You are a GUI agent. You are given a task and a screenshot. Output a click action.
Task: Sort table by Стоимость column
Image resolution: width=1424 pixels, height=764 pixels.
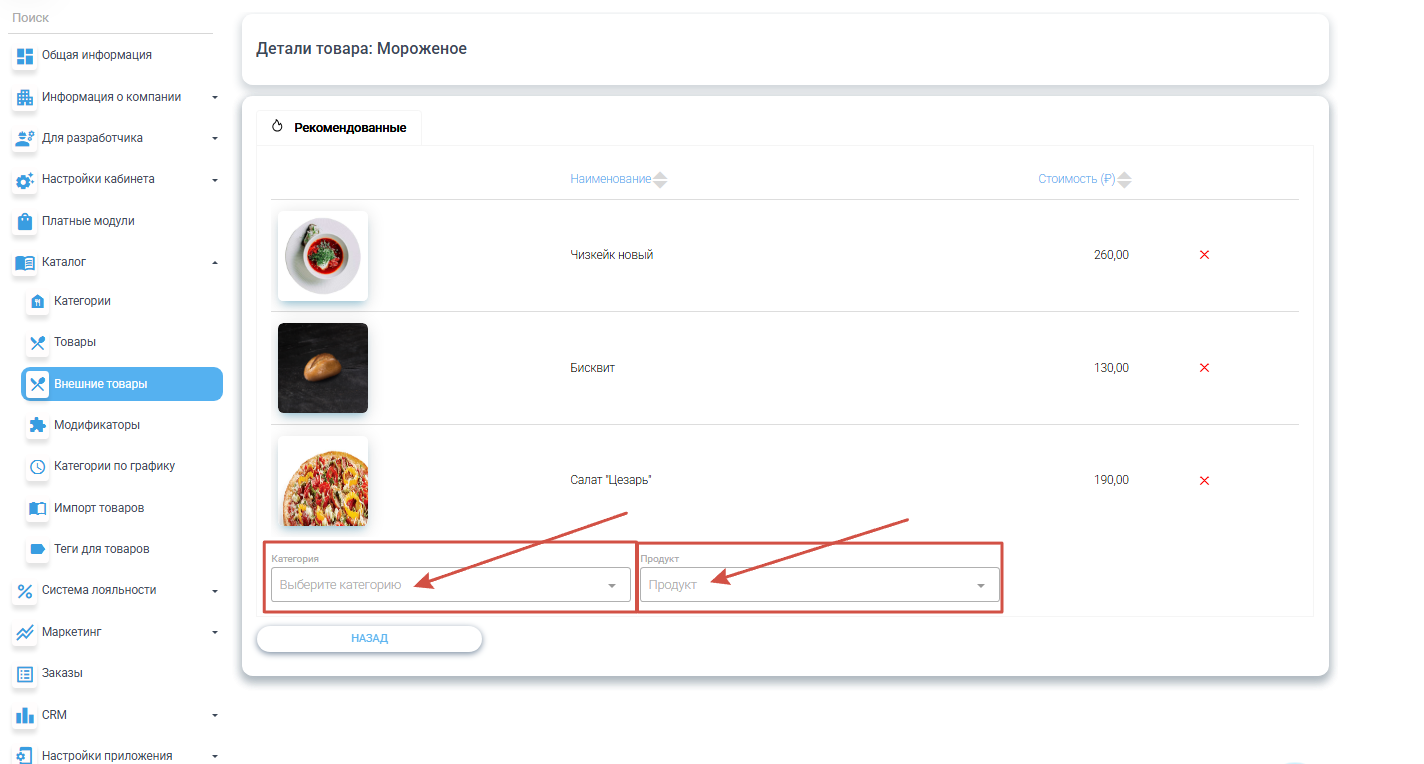(x=1077, y=180)
